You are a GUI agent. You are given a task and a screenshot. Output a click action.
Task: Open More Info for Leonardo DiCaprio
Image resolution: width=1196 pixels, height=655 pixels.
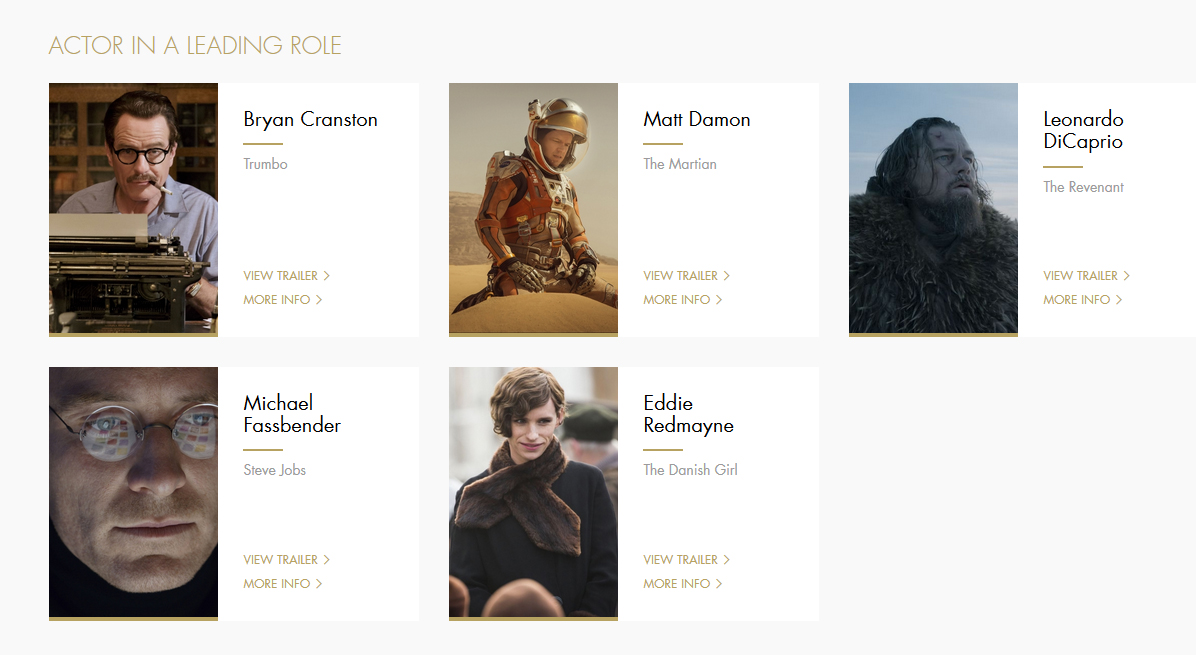[x=1083, y=300]
